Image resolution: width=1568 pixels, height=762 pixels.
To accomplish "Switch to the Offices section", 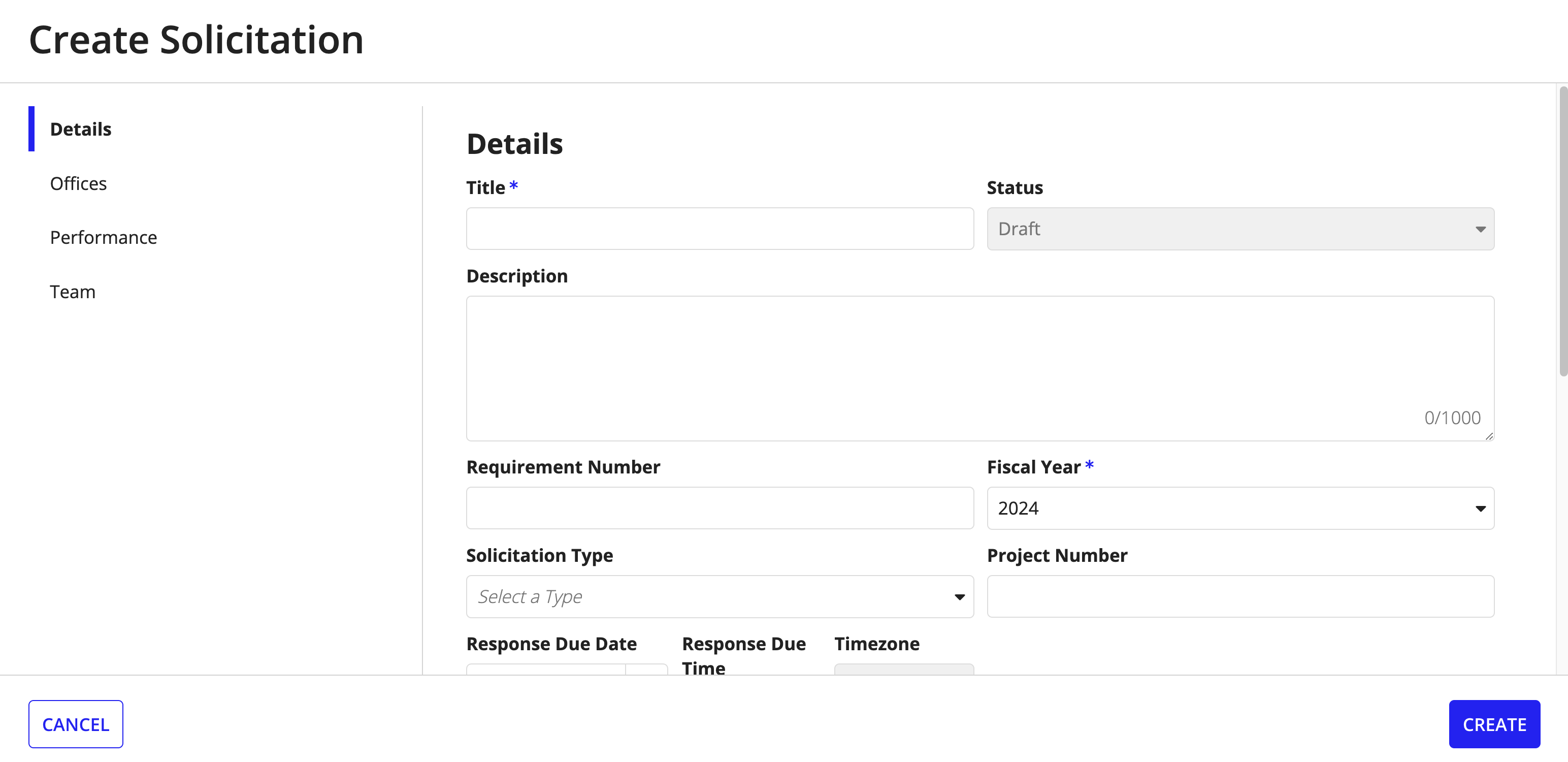I will coord(78,183).
